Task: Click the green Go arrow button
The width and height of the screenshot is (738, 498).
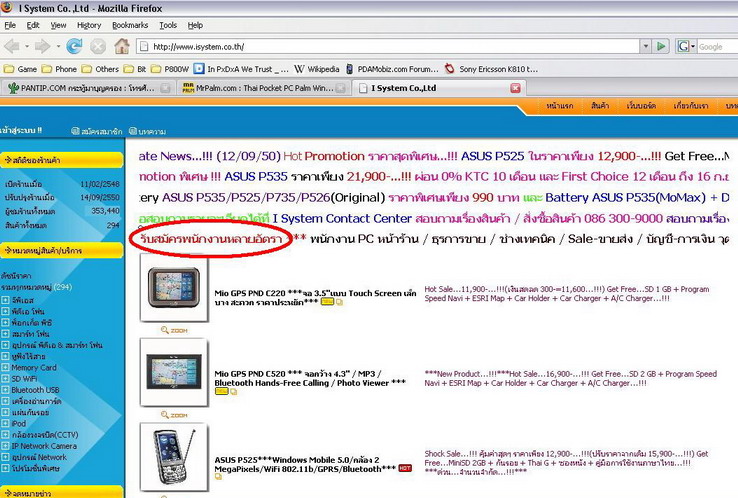Action: click(661, 46)
